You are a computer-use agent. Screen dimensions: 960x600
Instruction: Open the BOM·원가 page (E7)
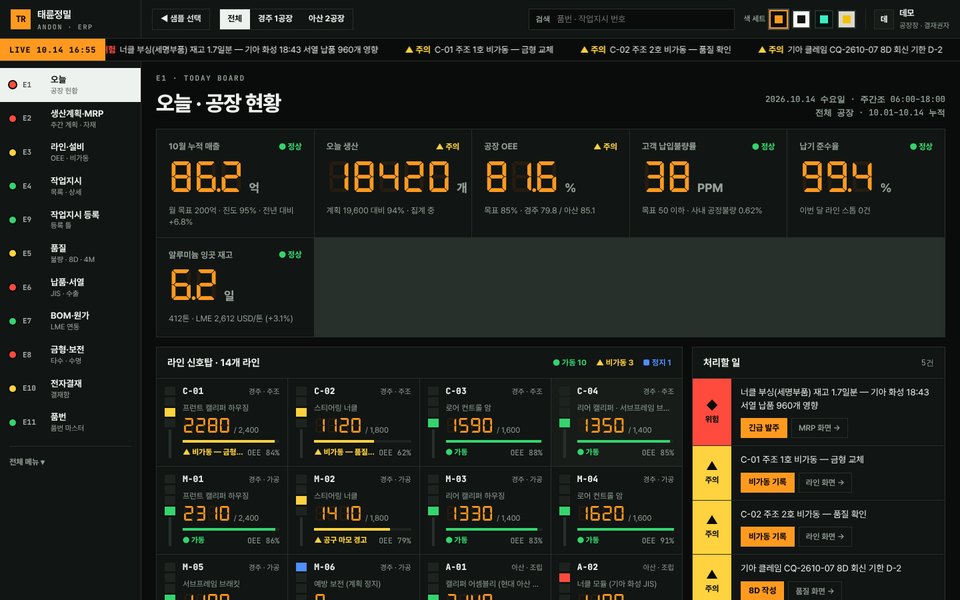click(70, 321)
